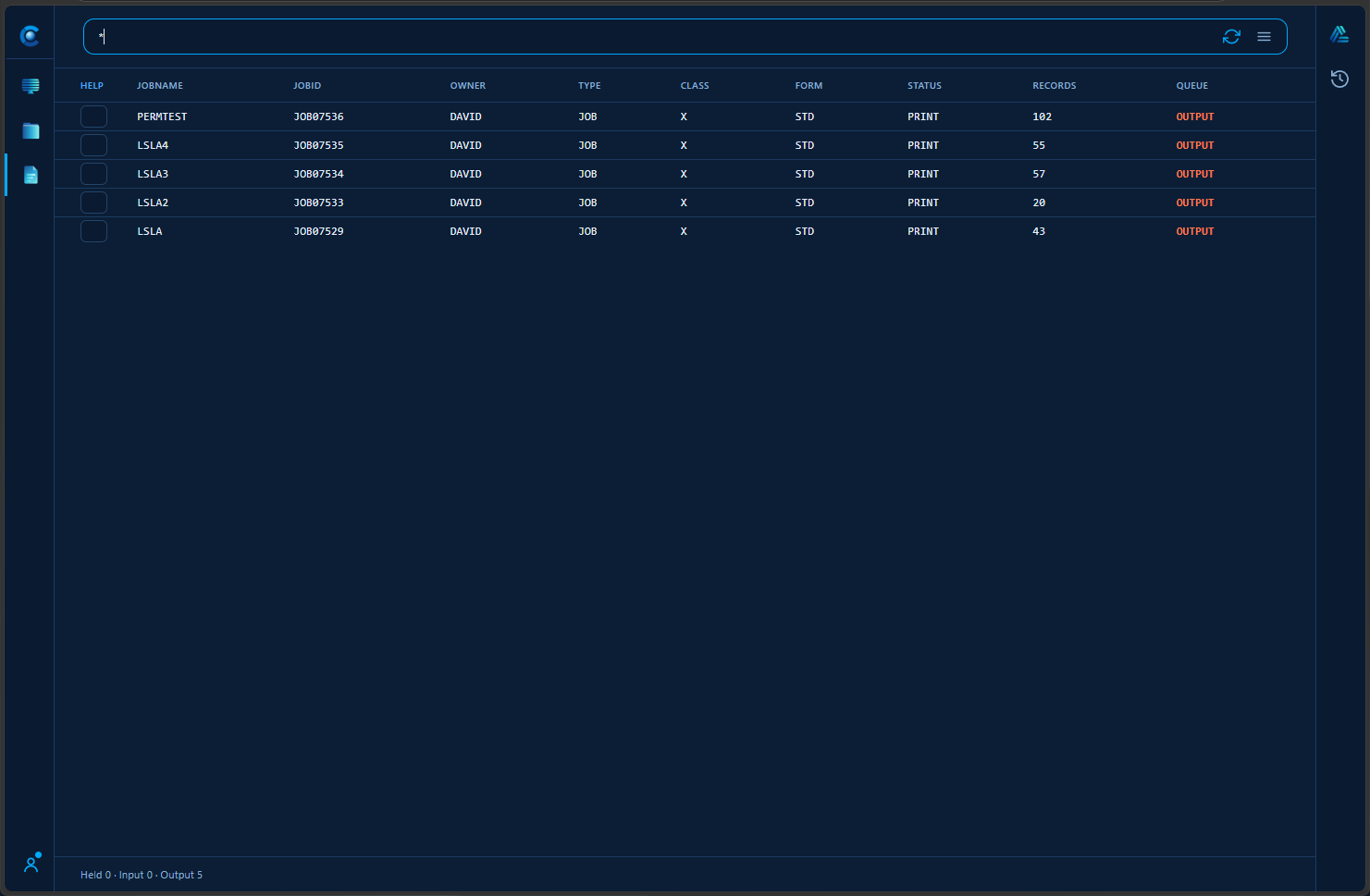Select job name PERMTEST
Image resolution: width=1370 pixels, height=896 pixels.
pos(162,117)
